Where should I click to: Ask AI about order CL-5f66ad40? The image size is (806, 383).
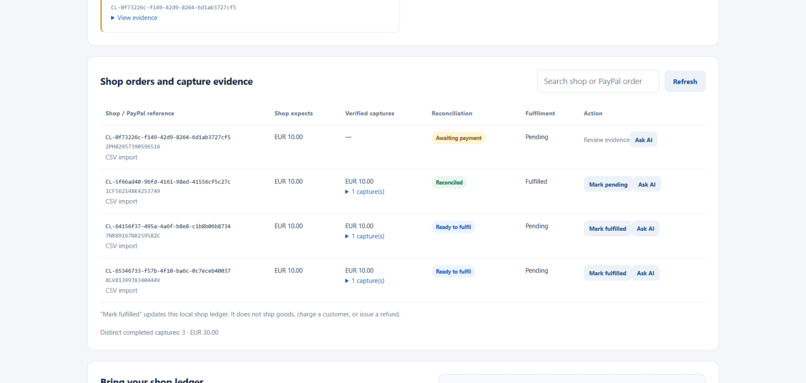click(647, 184)
